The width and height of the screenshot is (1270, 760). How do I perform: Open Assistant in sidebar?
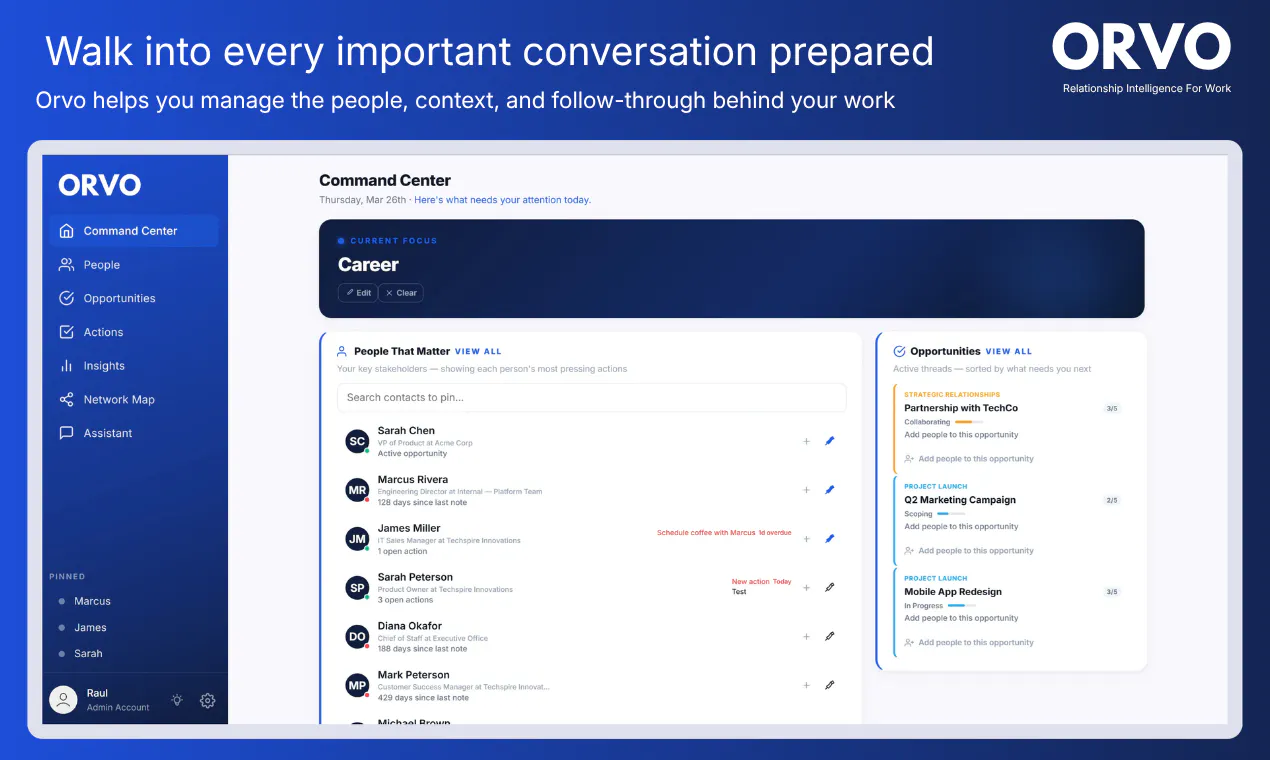click(x=133, y=433)
